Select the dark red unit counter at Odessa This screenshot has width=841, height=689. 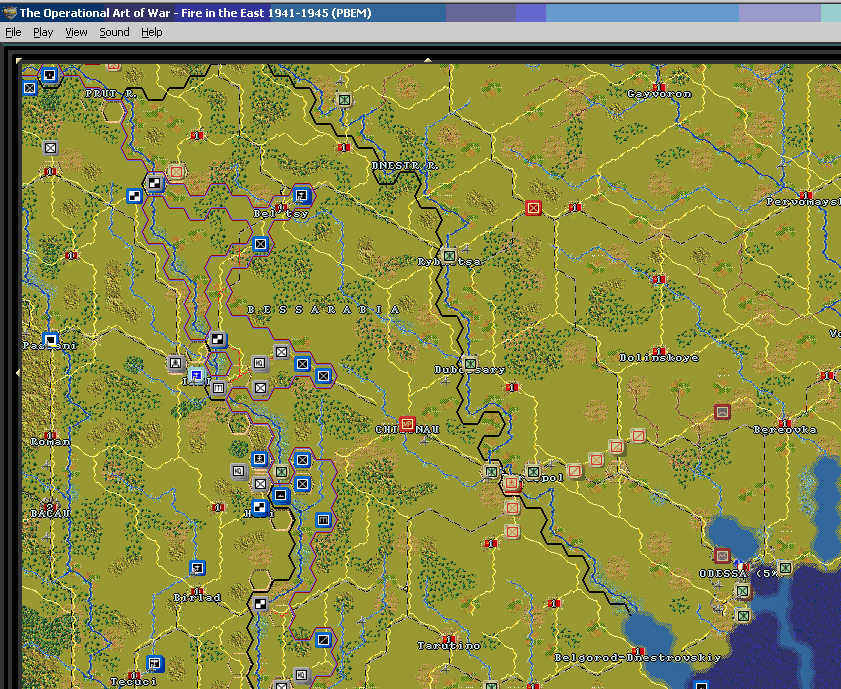(722, 555)
